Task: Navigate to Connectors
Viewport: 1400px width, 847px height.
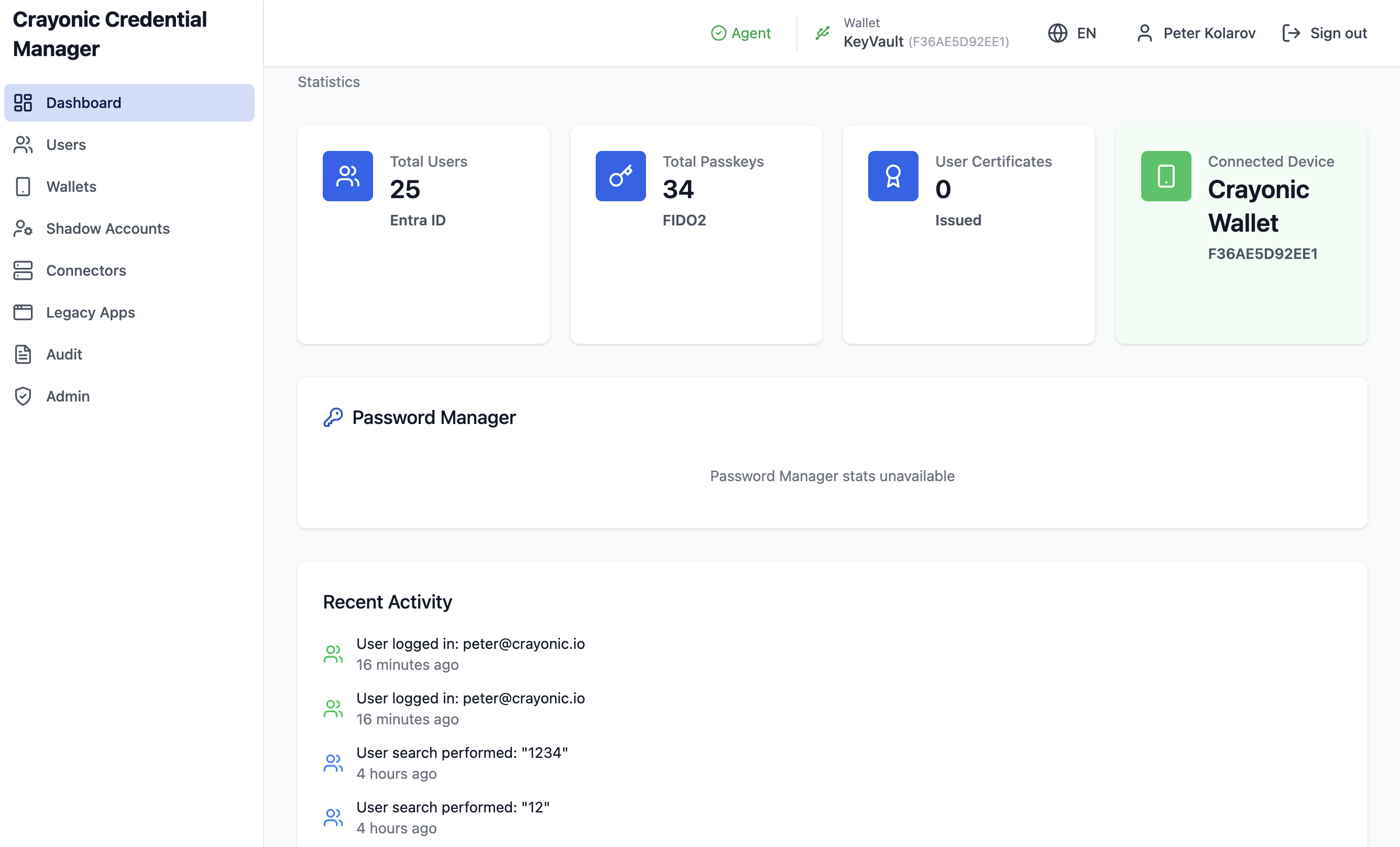Action: coord(86,270)
